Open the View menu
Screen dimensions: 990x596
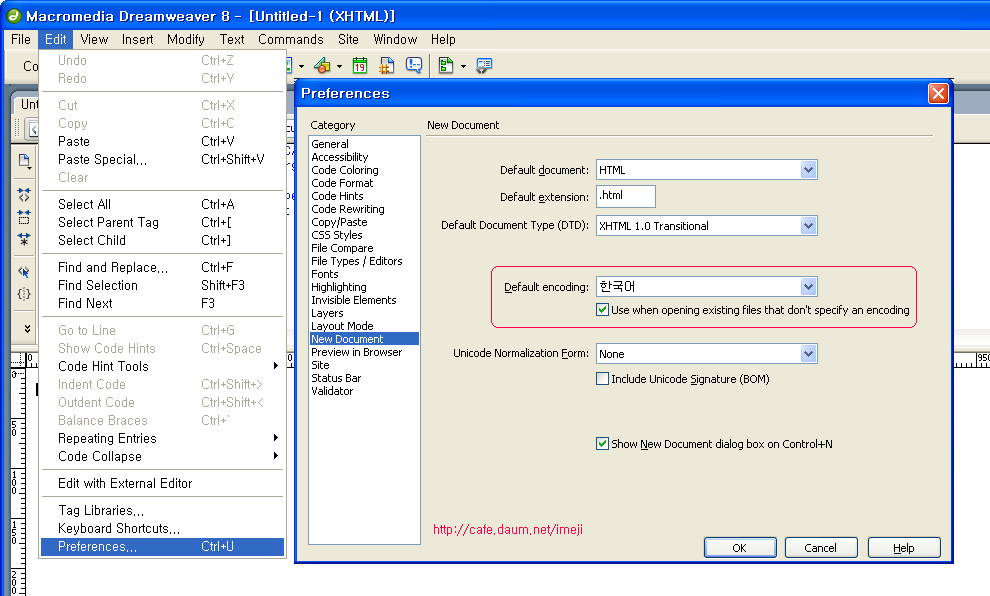[x=94, y=39]
